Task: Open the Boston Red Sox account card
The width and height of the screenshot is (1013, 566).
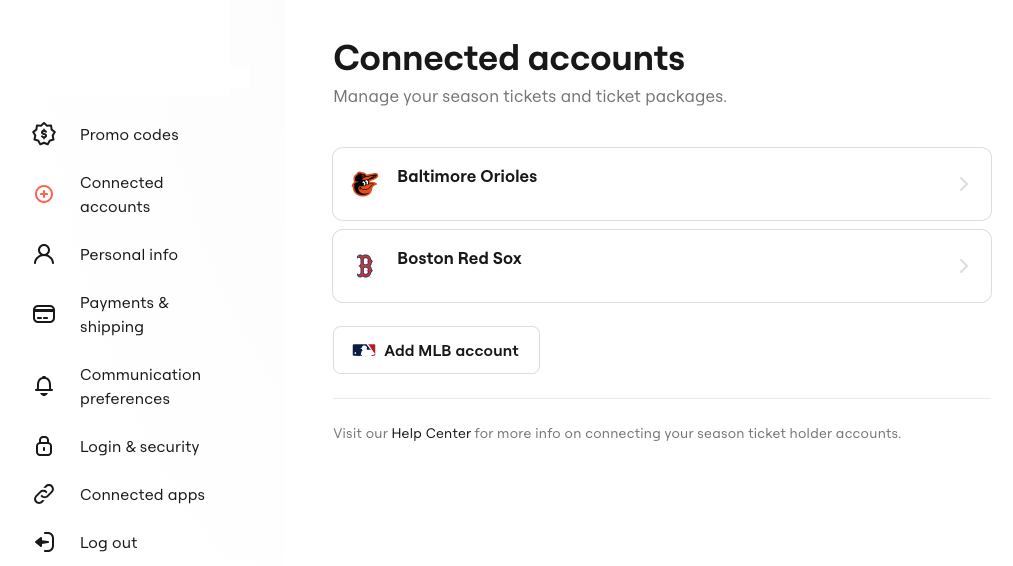Action: tap(662, 266)
